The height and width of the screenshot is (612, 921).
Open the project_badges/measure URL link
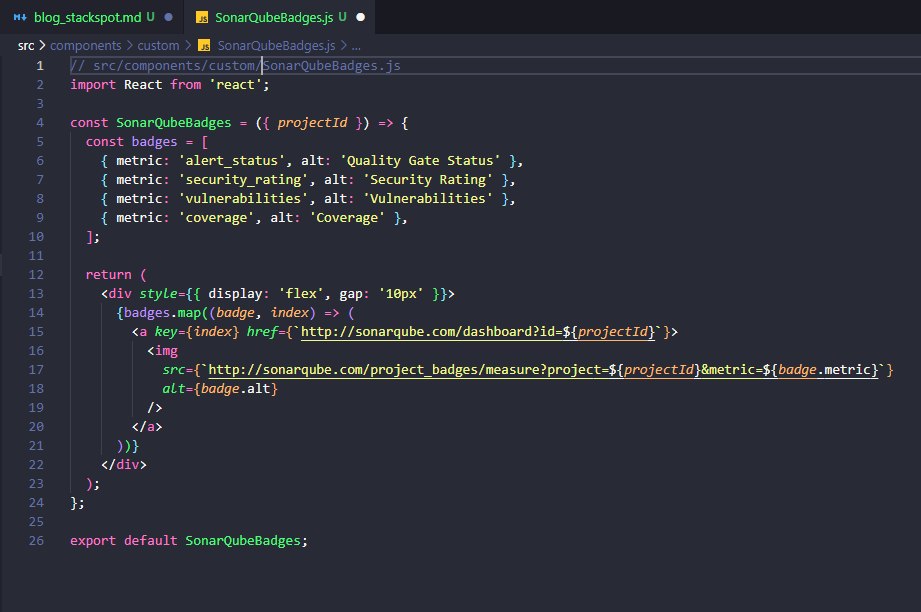tap(543, 369)
